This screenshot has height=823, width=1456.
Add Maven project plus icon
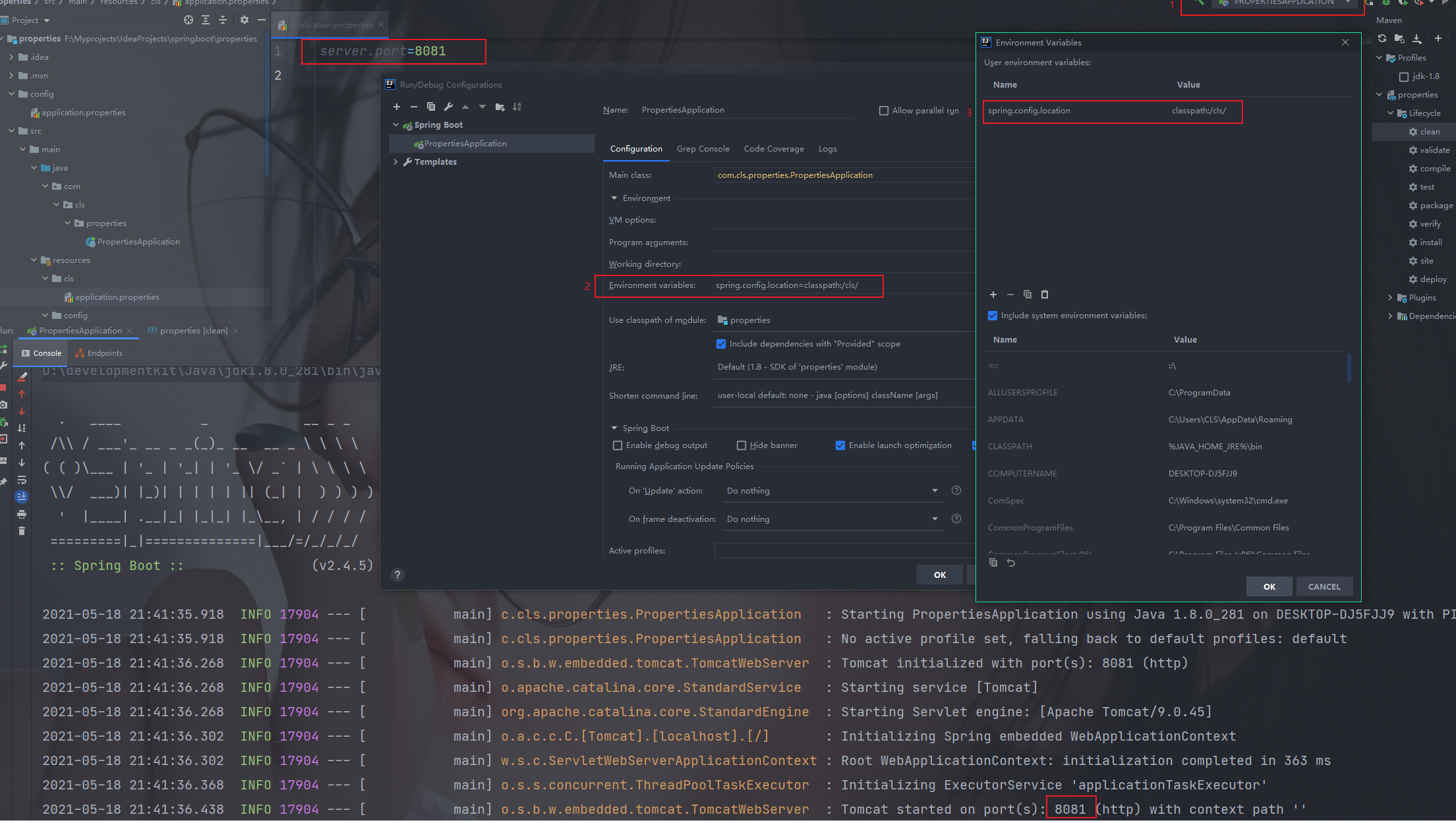(1438, 39)
